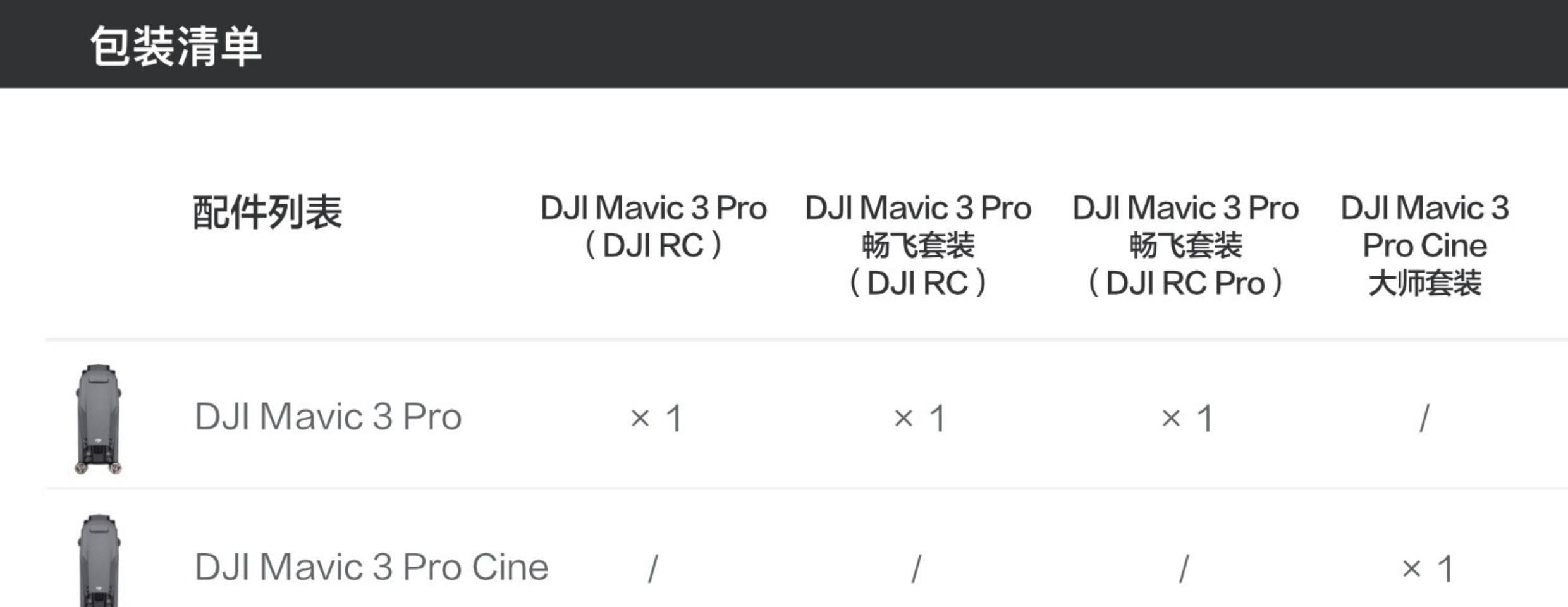
Task: Click Pro Cine row × 1 under 大师套装
Action: tap(1427, 568)
